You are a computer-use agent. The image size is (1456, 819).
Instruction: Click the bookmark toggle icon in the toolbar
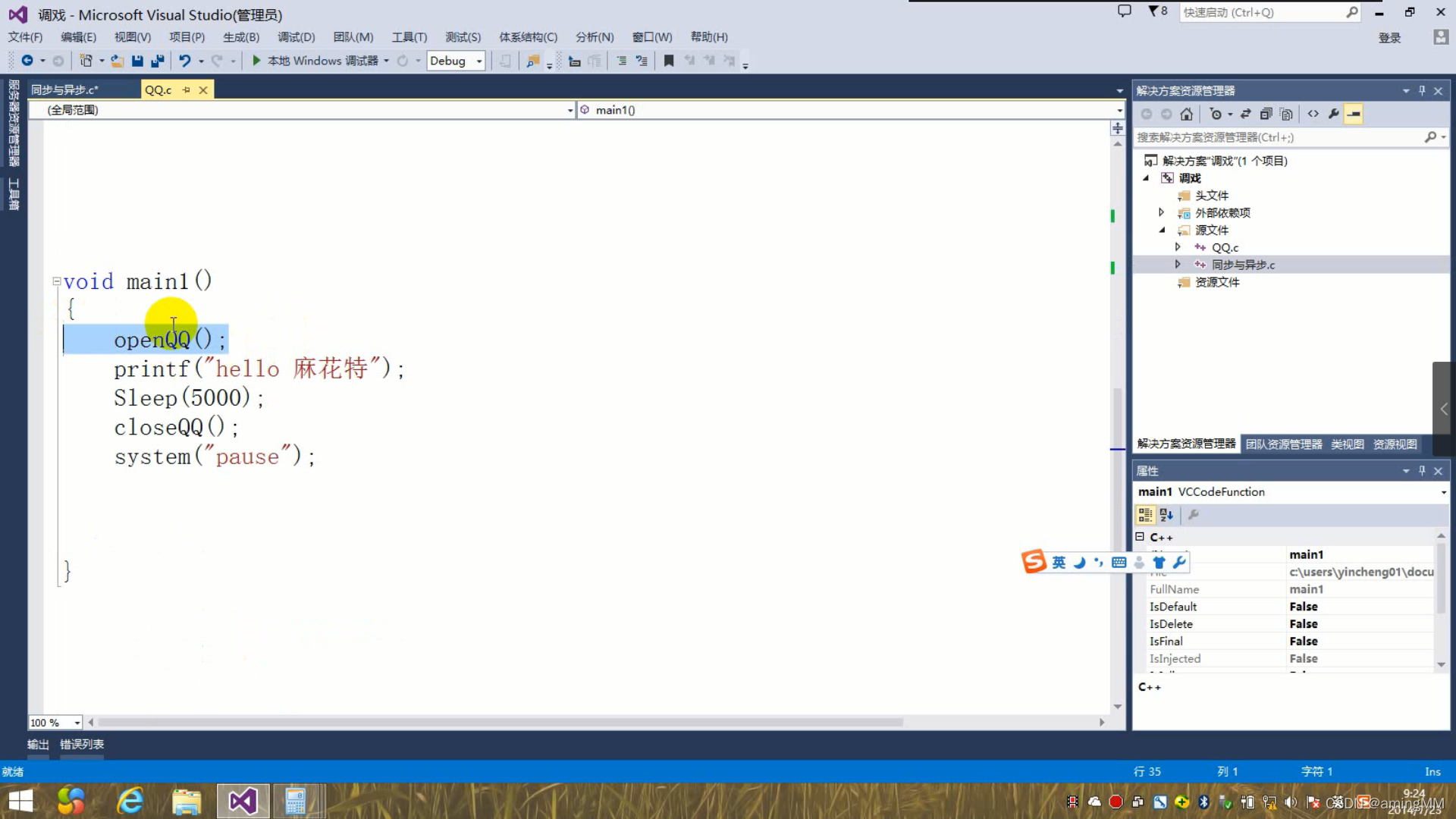669,61
